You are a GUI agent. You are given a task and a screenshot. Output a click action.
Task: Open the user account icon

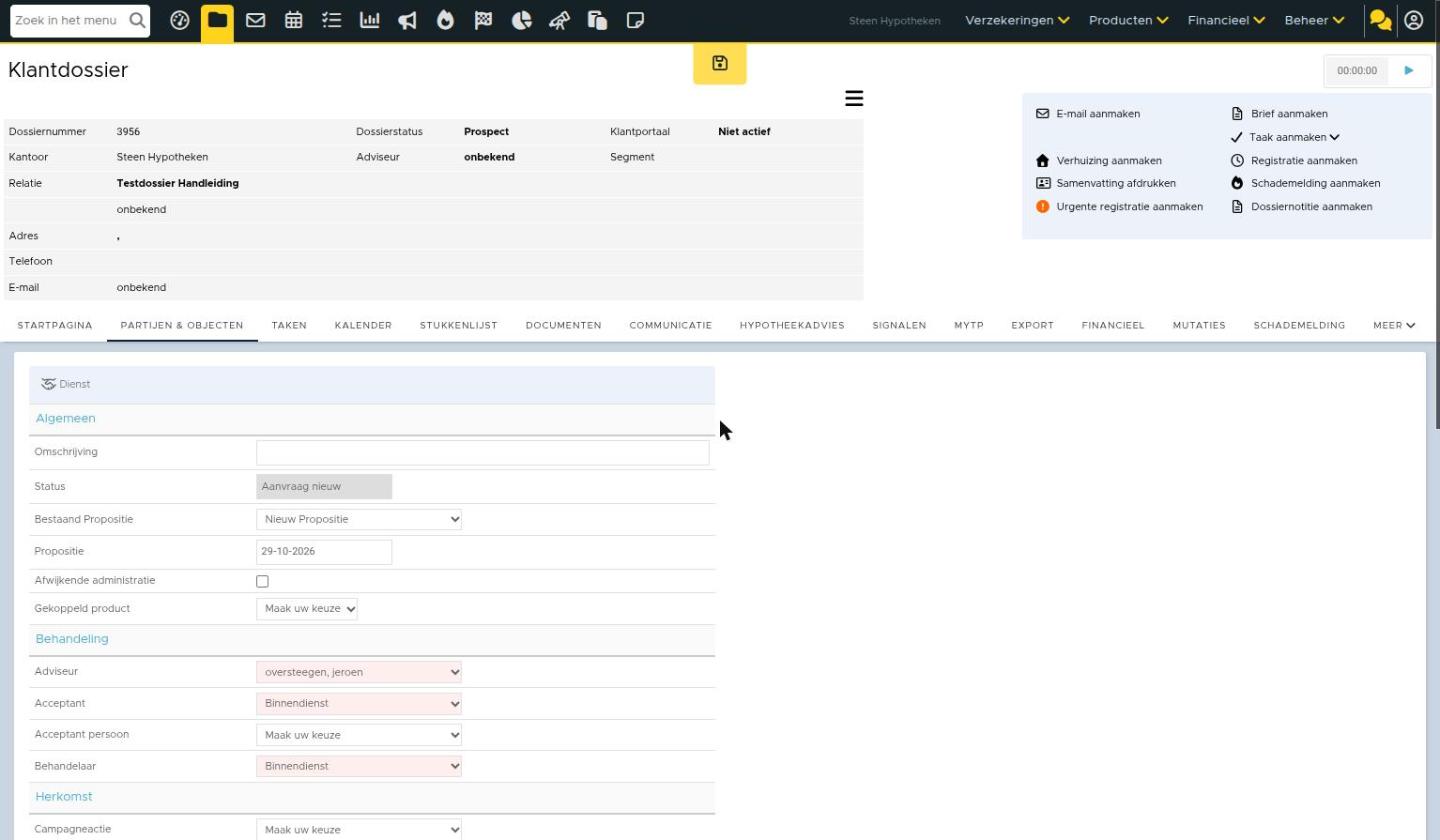tap(1413, 20)
